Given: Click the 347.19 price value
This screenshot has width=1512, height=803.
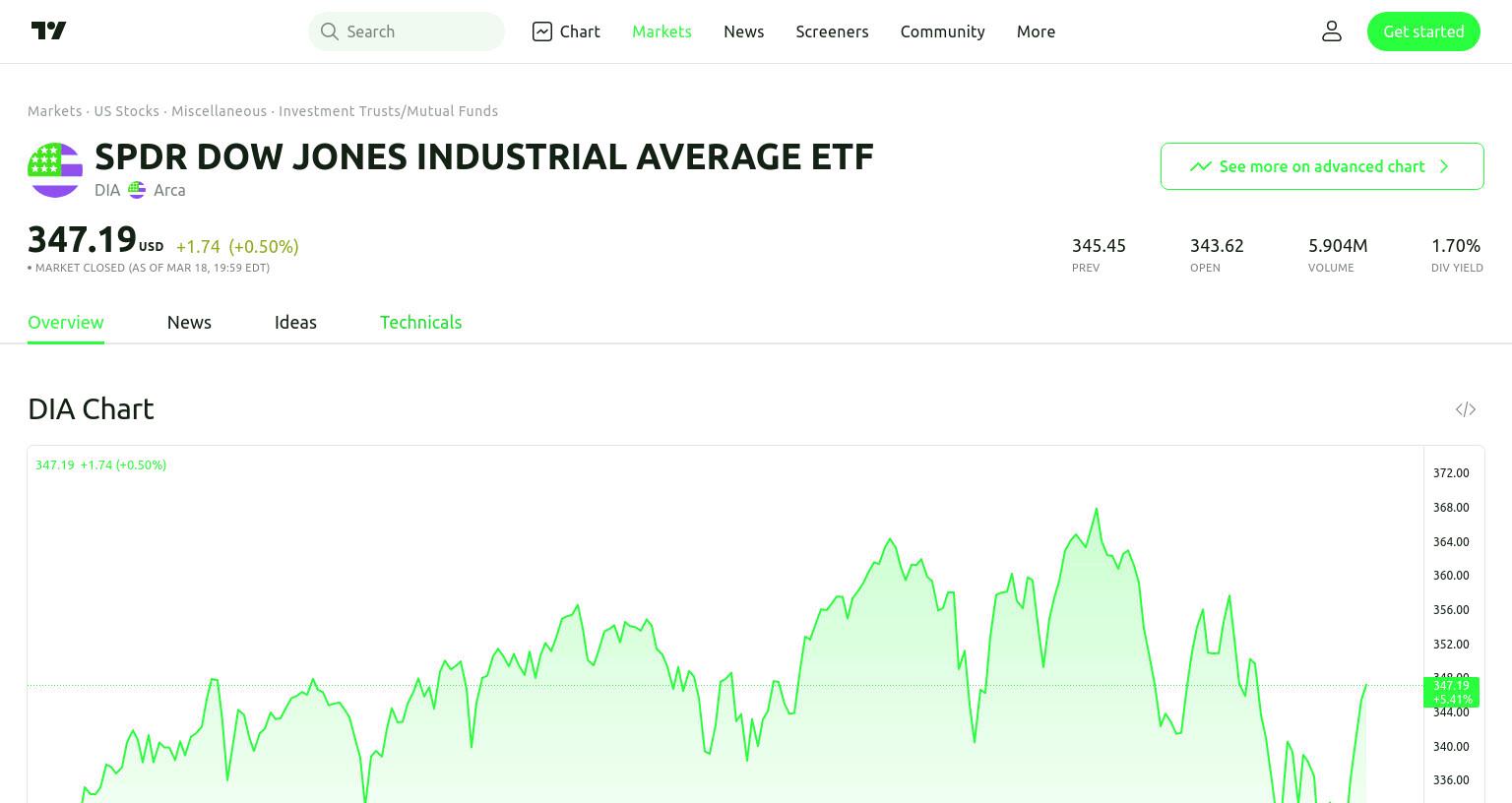Looking at the screenshot, I should coord(82,239).
